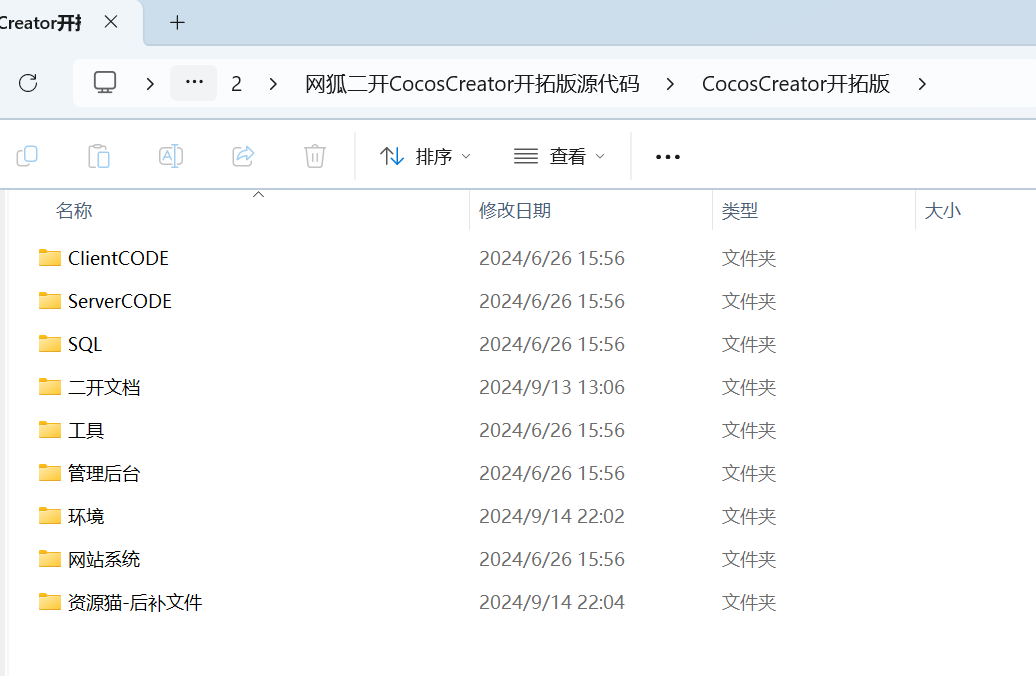Click the Paste toolbar icon
The width and height of the screenshot is (1036, 676).
point(99,157)
